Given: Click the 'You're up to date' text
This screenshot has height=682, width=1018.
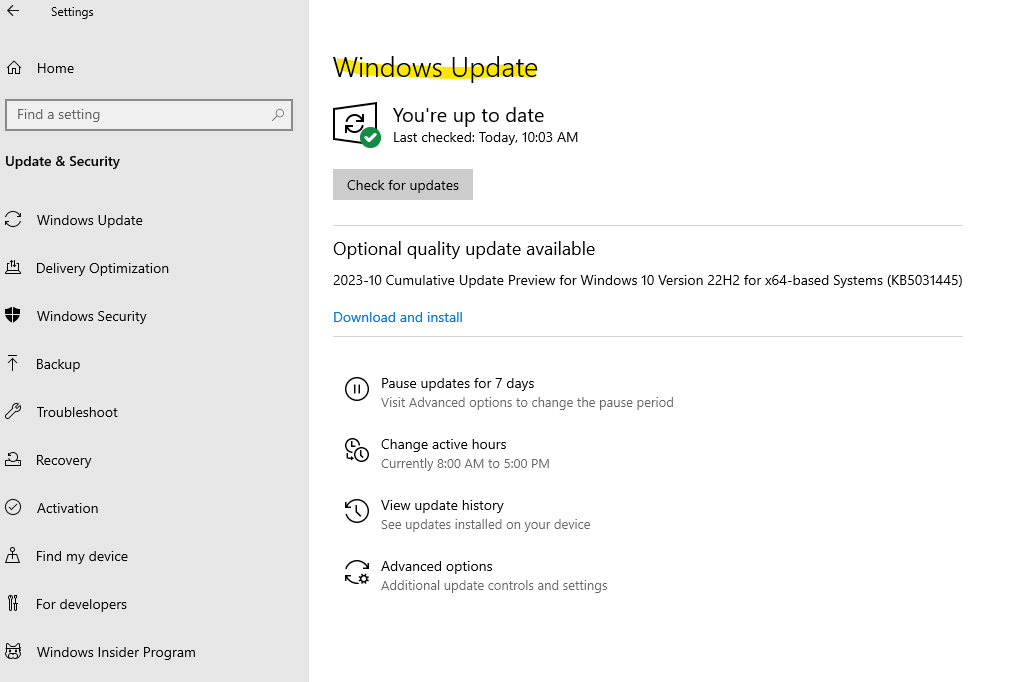Looking at the screenshot, I should 468,116.
